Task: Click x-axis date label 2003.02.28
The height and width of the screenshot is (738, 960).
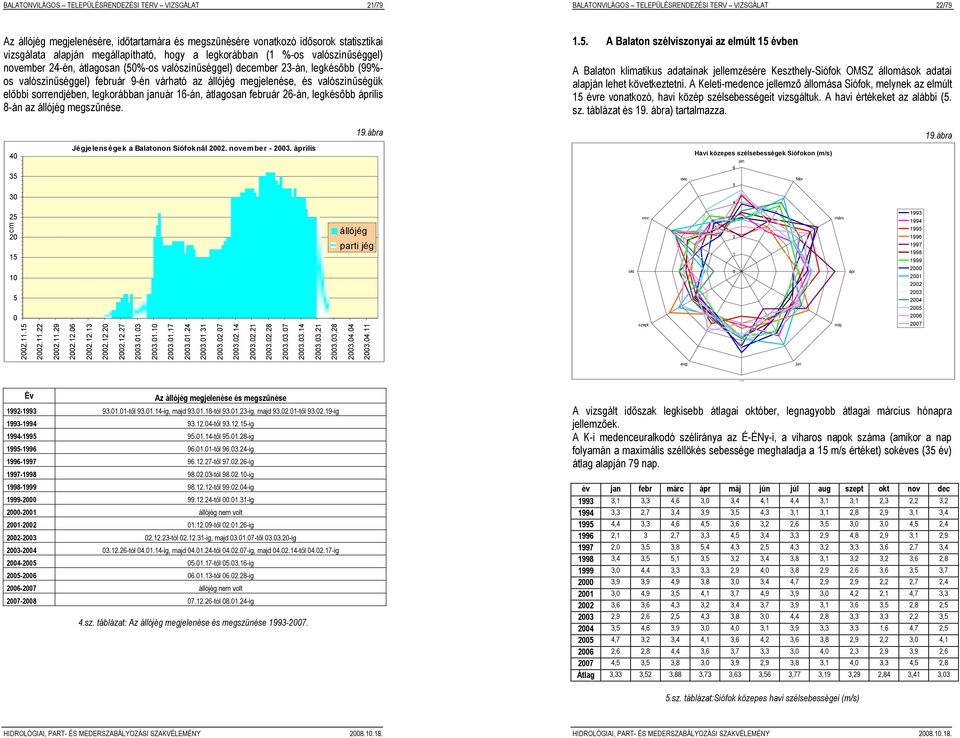Action: click(269, 341)
